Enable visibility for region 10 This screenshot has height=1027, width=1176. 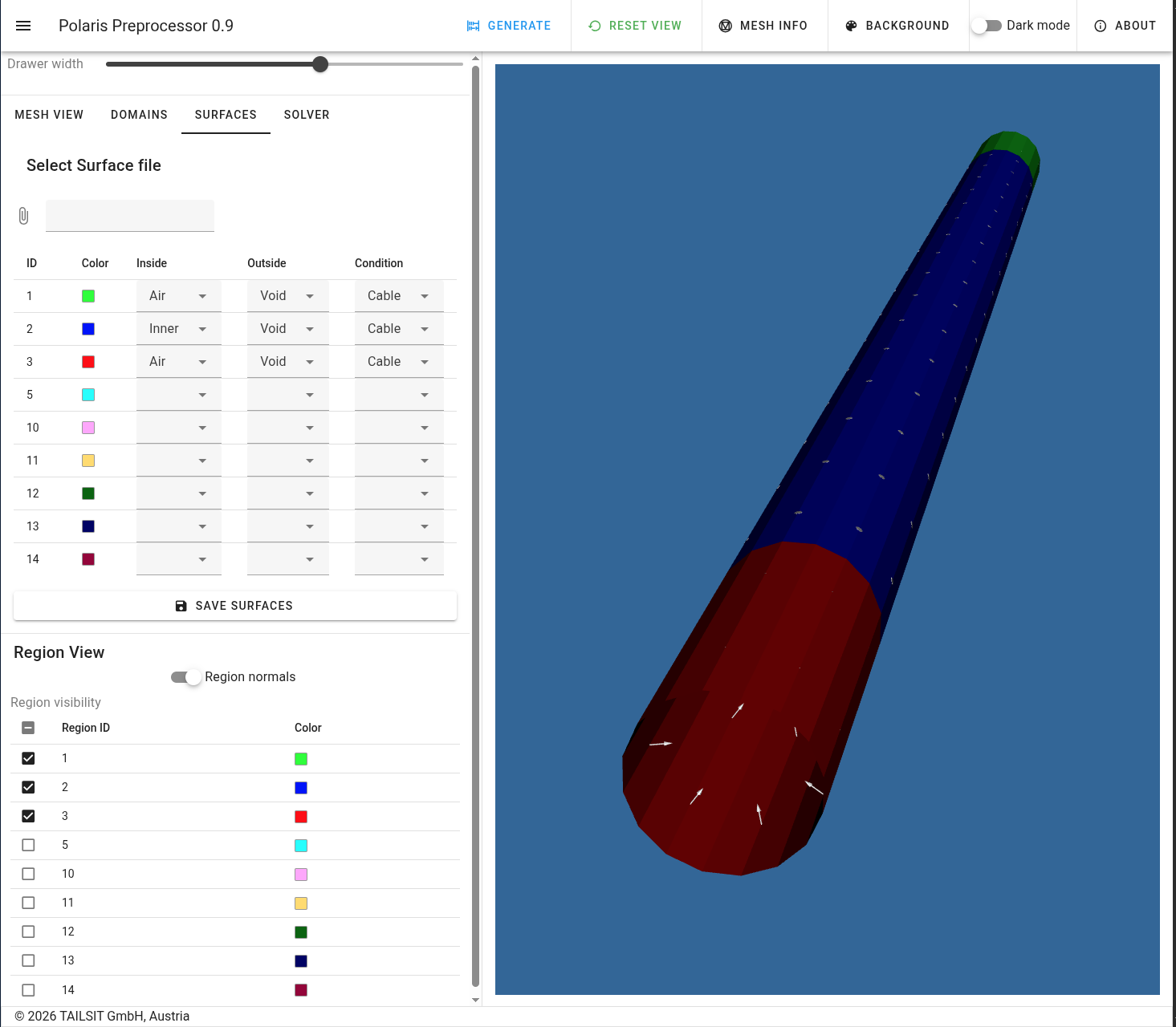coord(28,874)
